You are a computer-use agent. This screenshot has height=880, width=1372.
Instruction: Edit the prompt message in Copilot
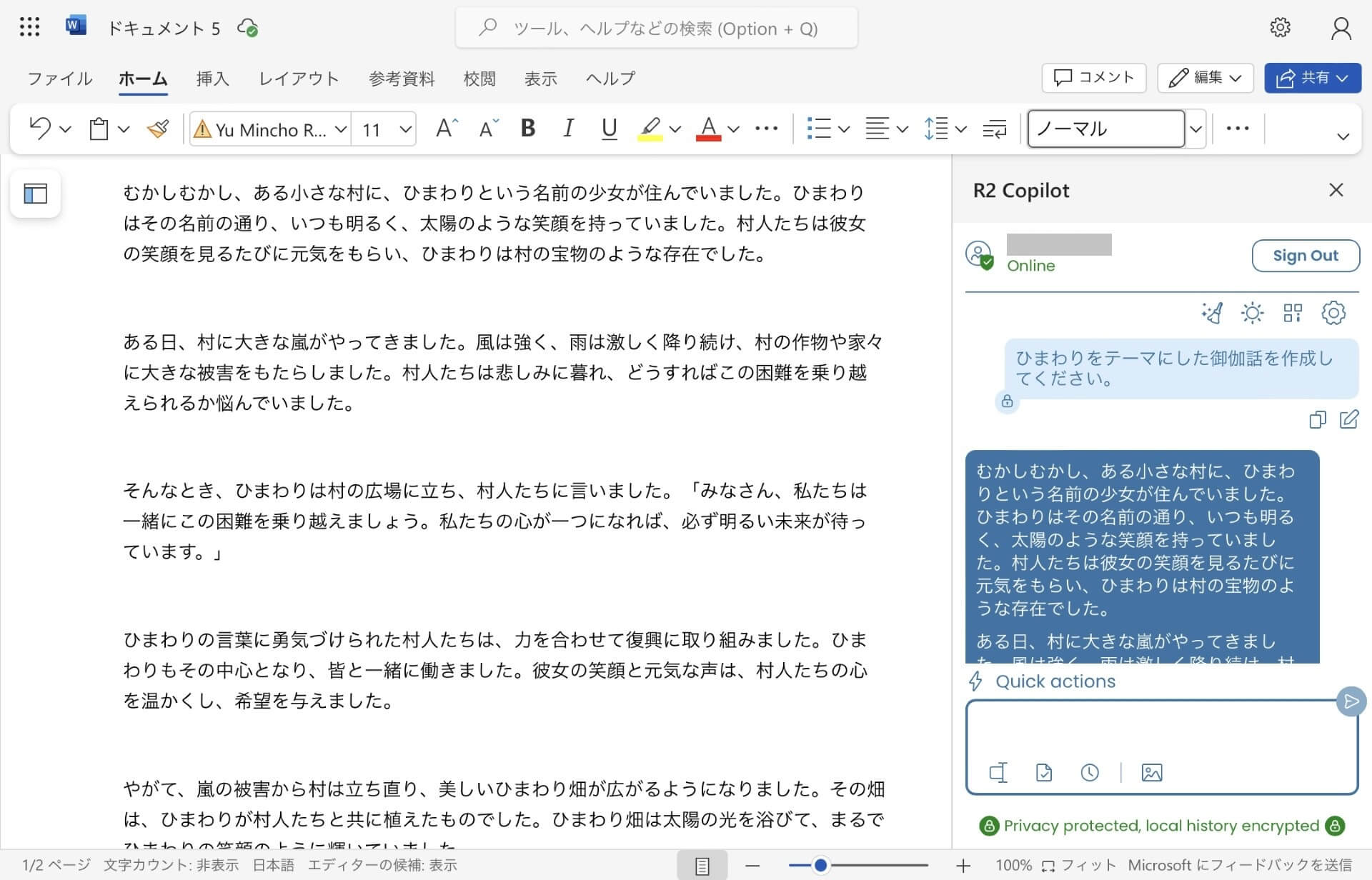(1349, 419)
